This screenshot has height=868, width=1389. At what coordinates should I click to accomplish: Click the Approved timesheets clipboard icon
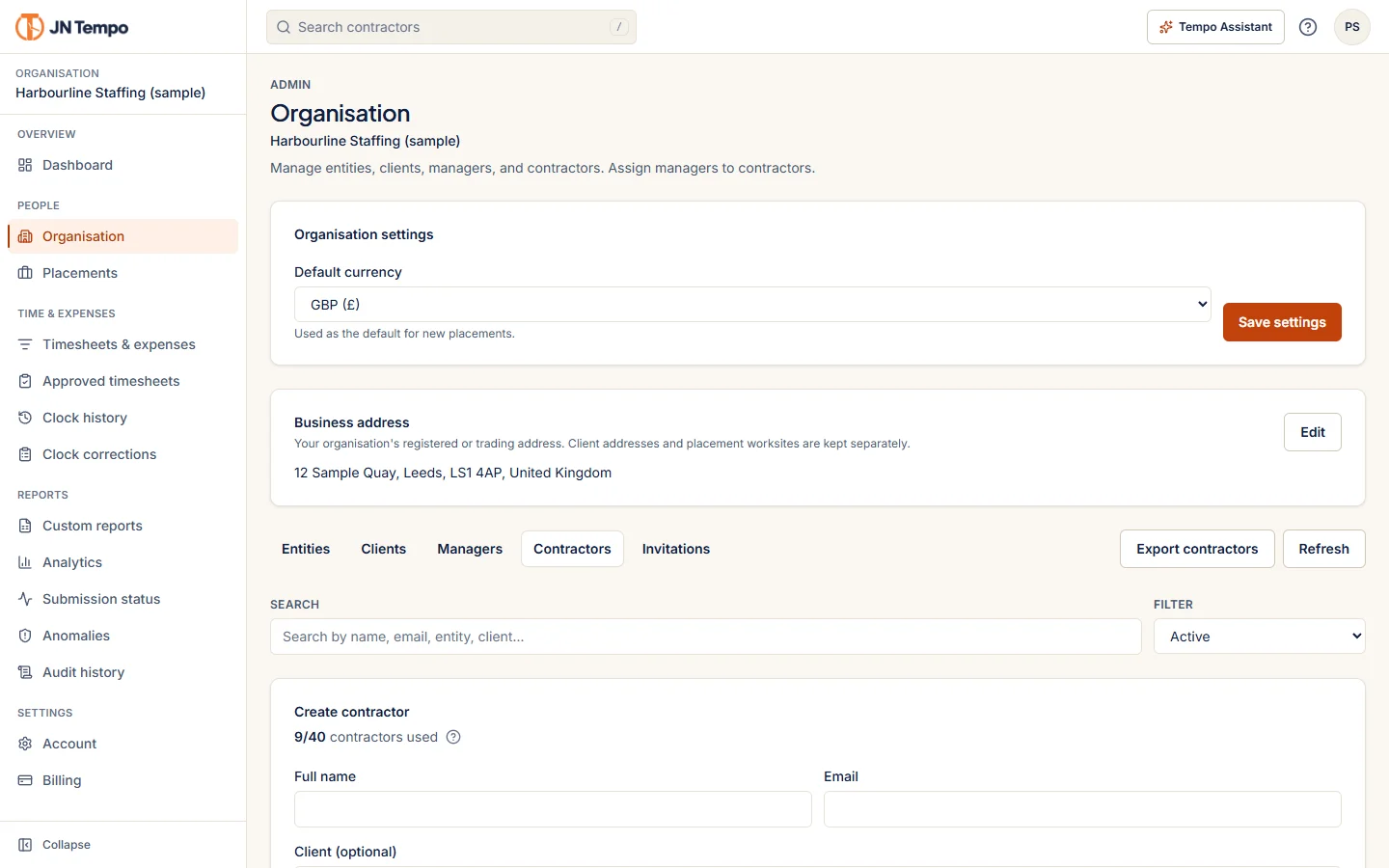click(25, 381)
